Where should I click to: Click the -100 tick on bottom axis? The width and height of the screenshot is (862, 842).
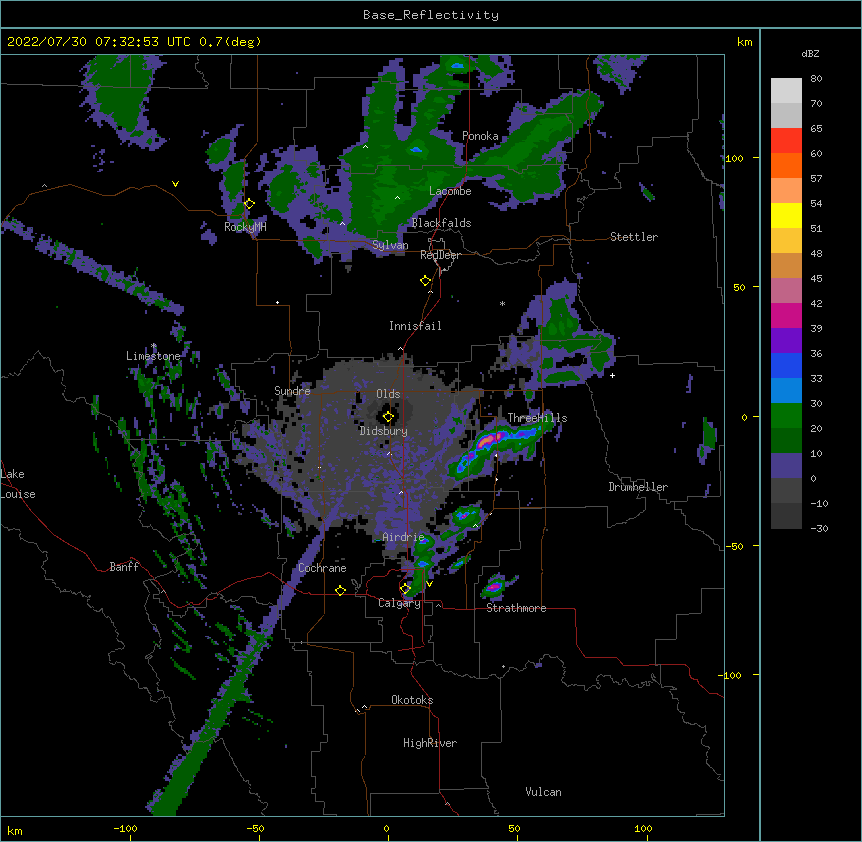[125, 828]
